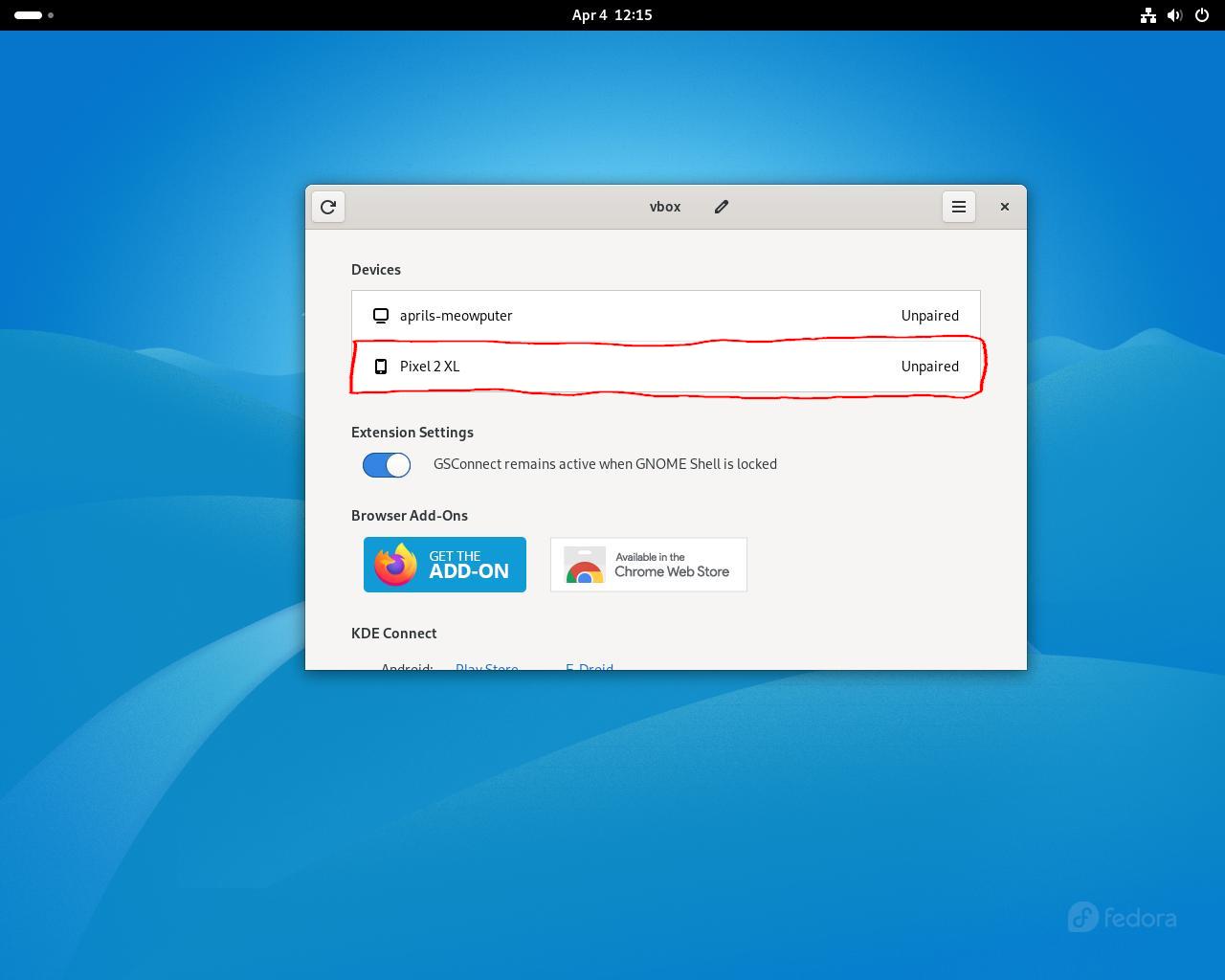1225x980 pixels.
Task: Click the KDE Connect heading
Action: coord(394,634)
